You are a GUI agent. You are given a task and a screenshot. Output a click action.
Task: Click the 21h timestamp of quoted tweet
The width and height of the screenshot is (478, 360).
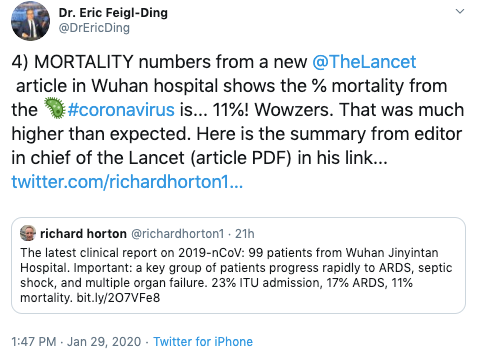245,234
